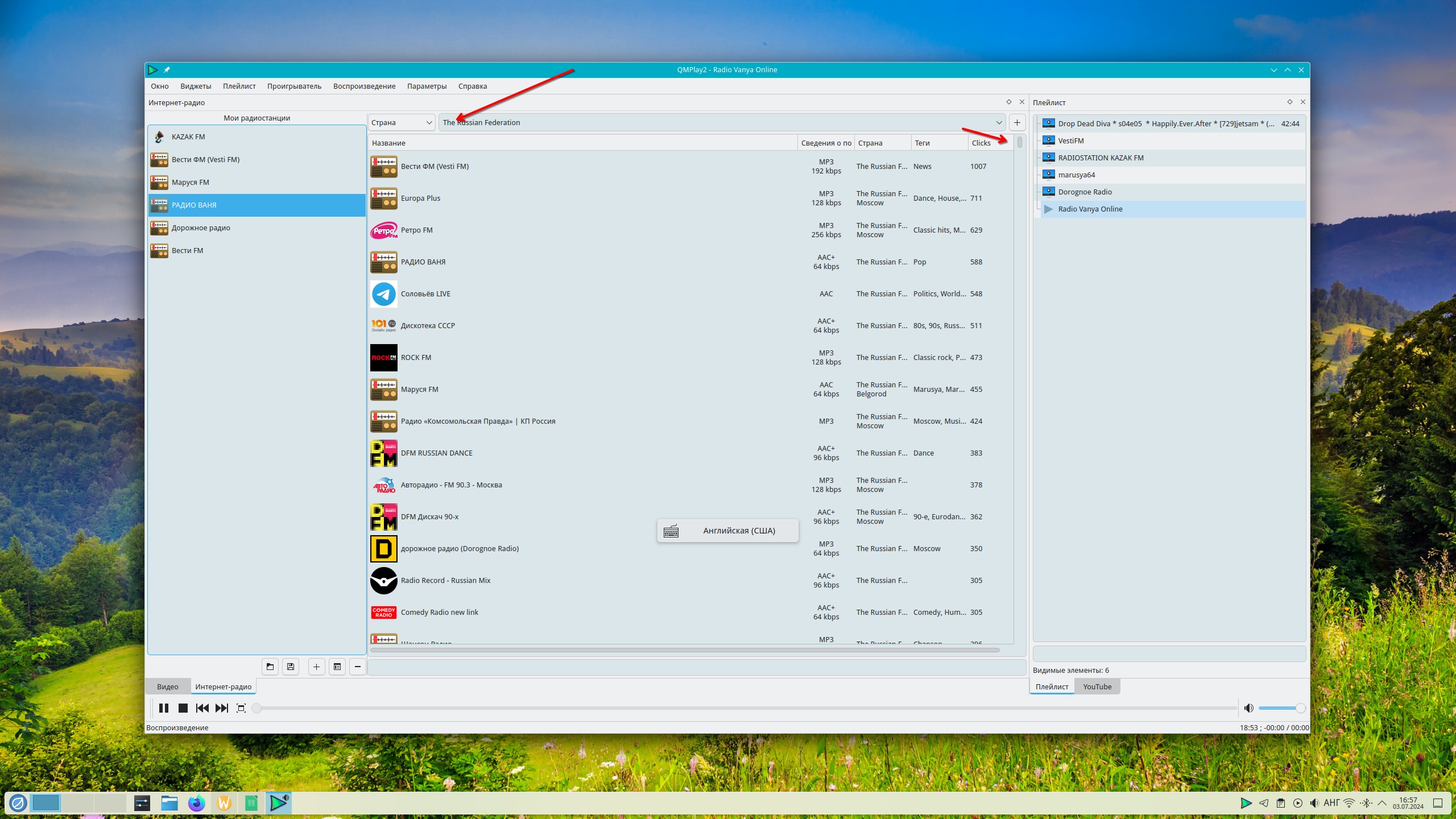Skip to the next track

click(222, 708)
